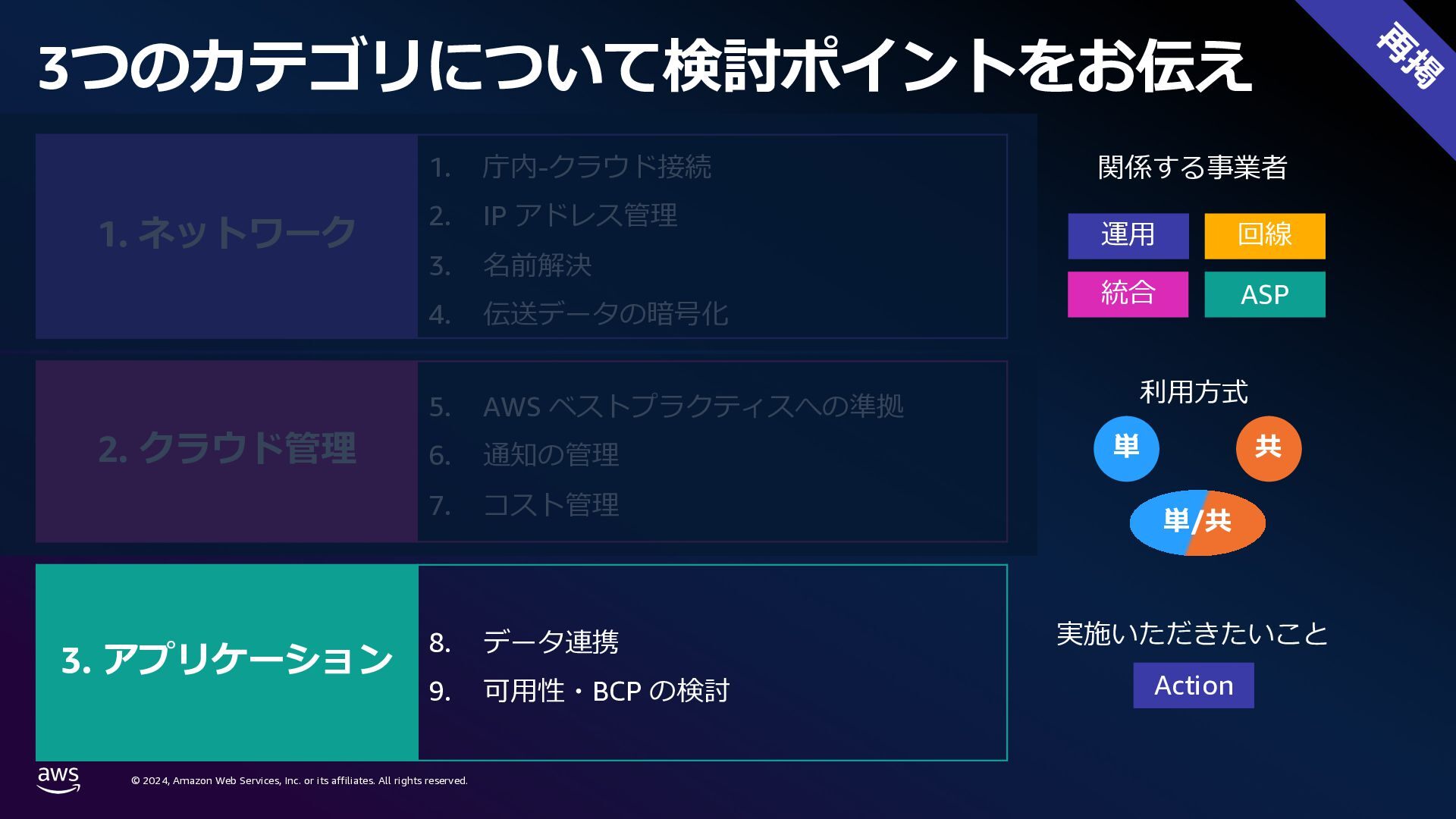1456x819 pixels.
Task: Click the split 単/共 oval badge
Action: (x=1197, y=522)
